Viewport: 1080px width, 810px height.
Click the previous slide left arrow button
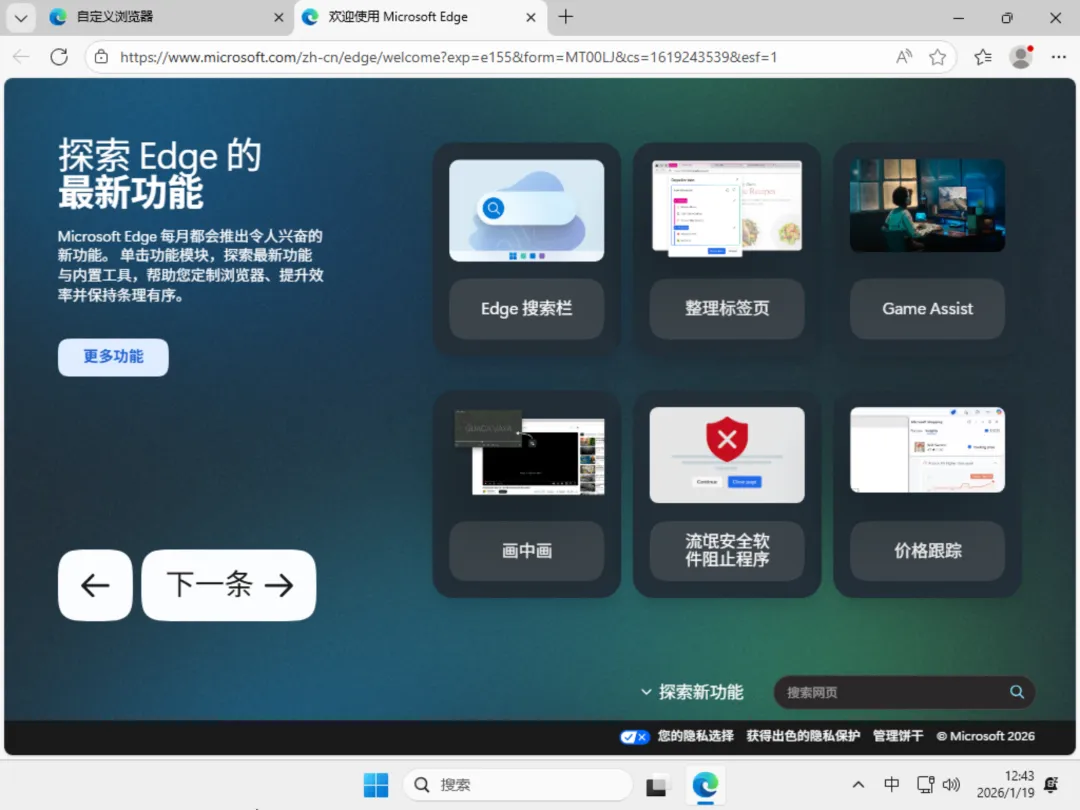tap(95, 585)
